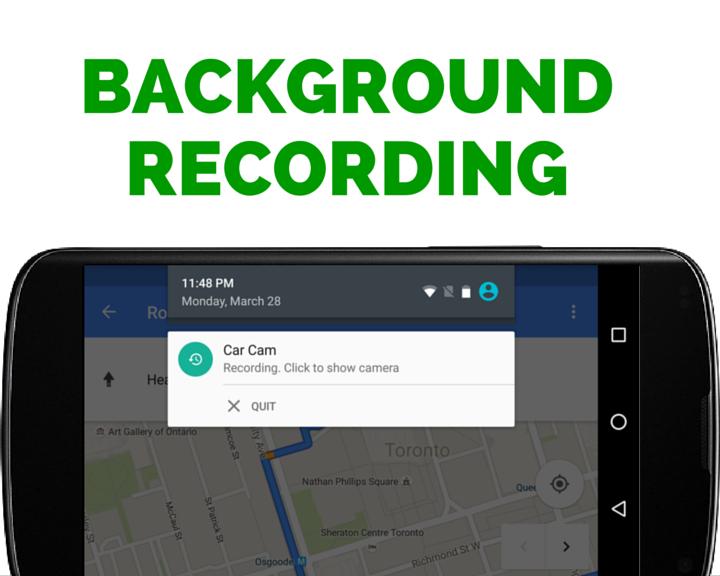Tap the back arrow in blue toolbar
720x576 pixels.
click(x=109, y=312)
